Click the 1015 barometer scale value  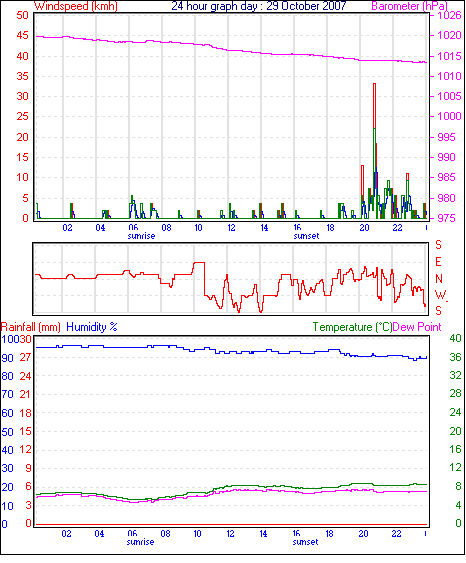[x=449, y=56]
